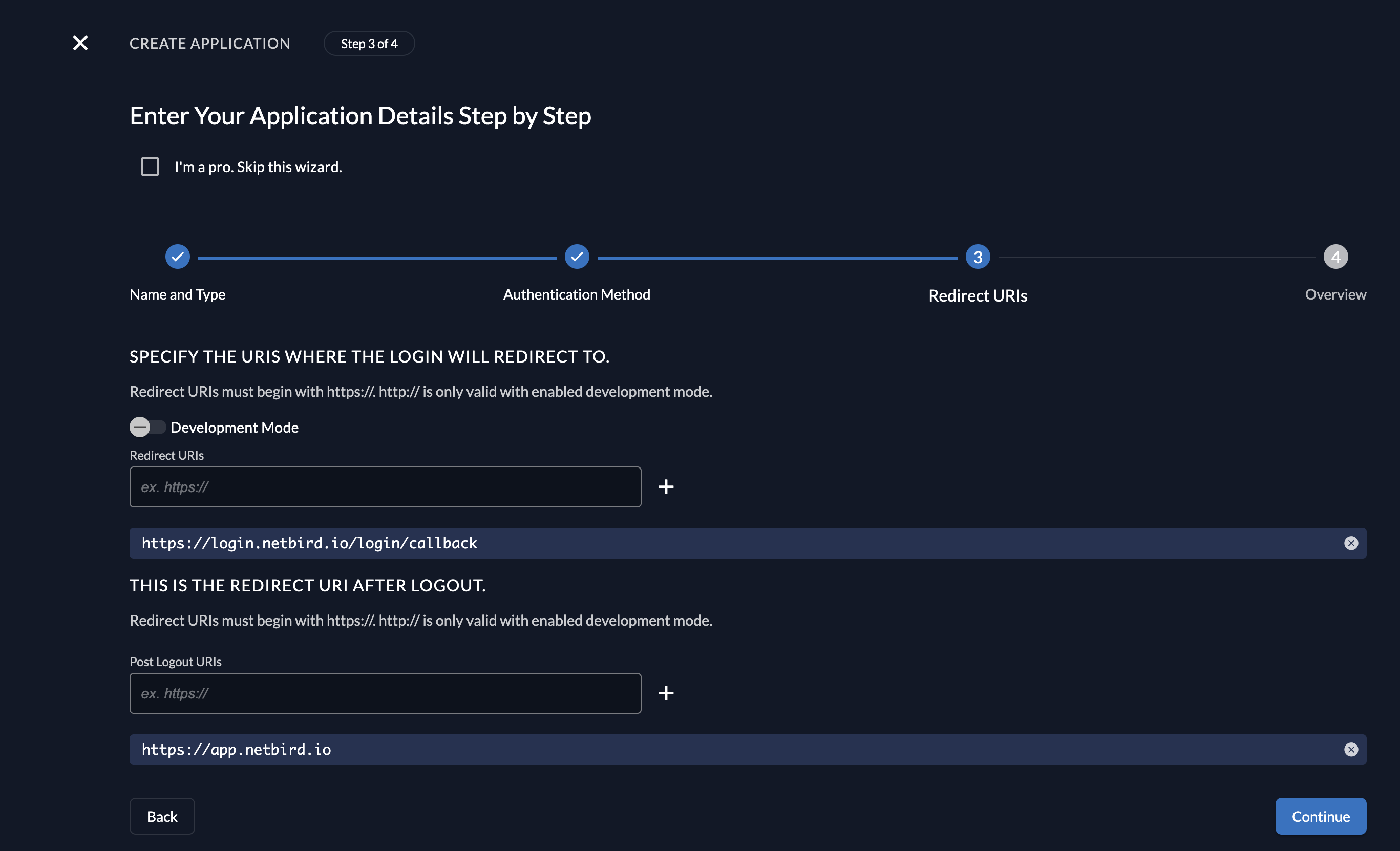Select the Overview step label
Viewport: 1400px width, 851px height.
coord(1335,294)
